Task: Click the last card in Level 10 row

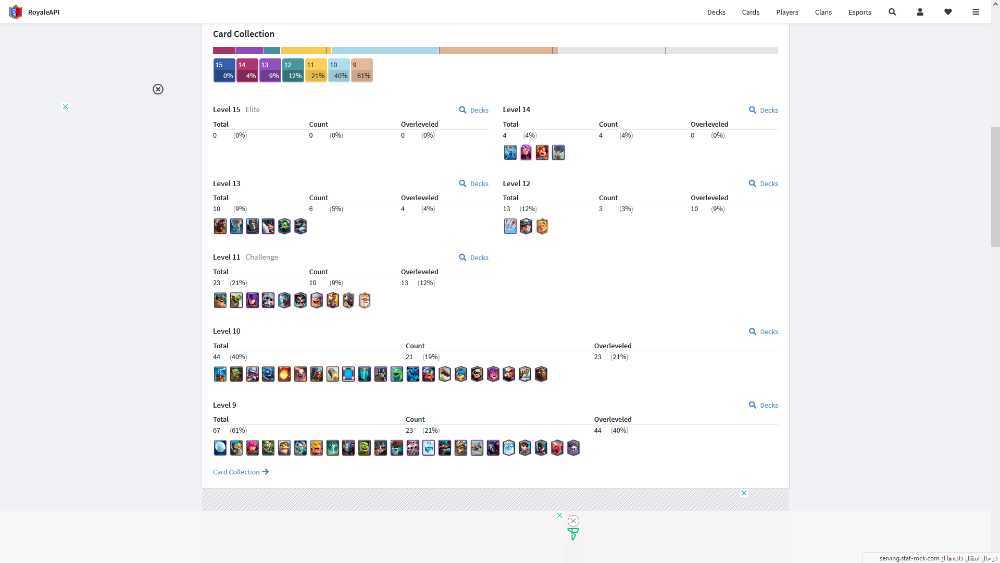Action: pos(541,374)
